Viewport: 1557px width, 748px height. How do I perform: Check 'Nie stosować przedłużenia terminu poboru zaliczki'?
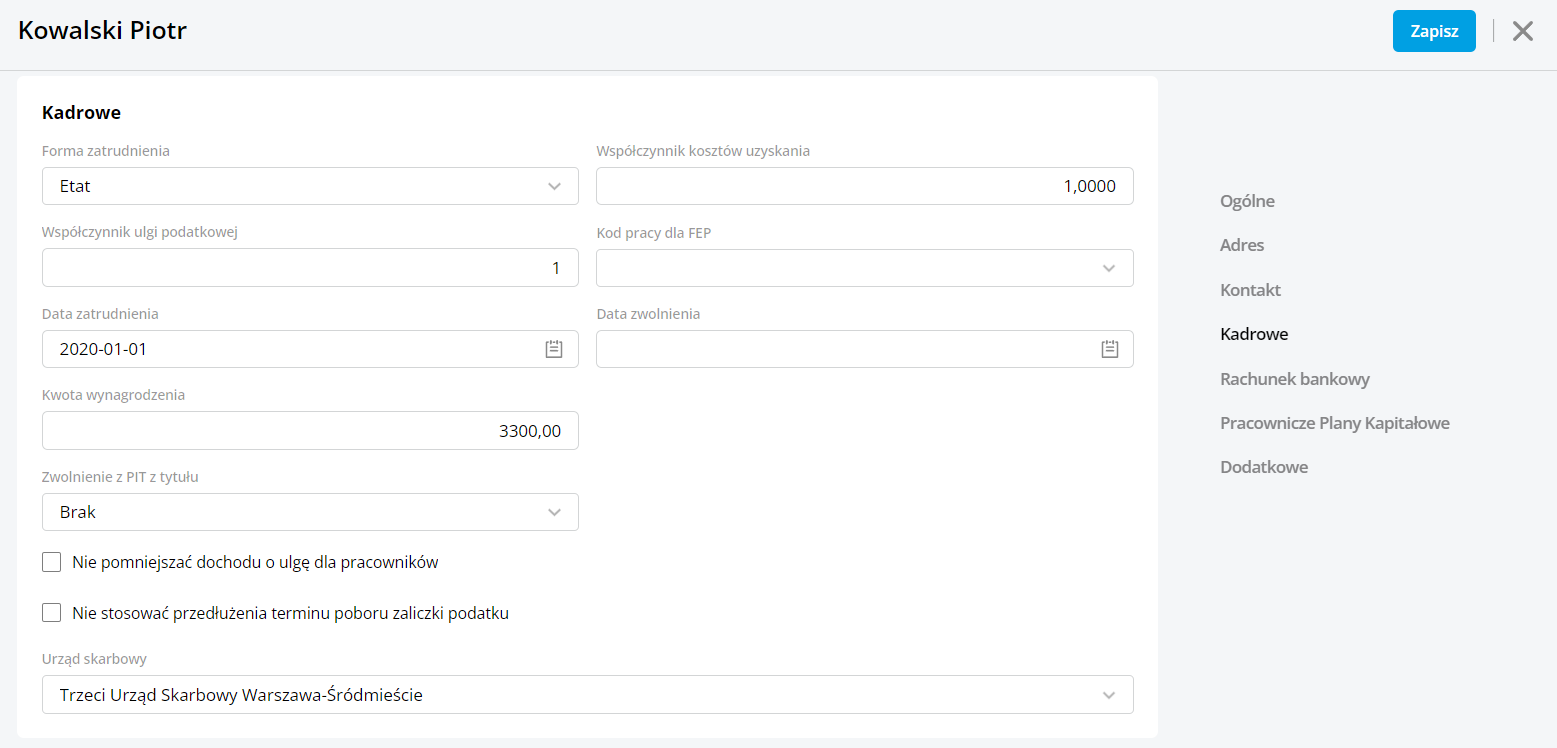coord(52,613)
